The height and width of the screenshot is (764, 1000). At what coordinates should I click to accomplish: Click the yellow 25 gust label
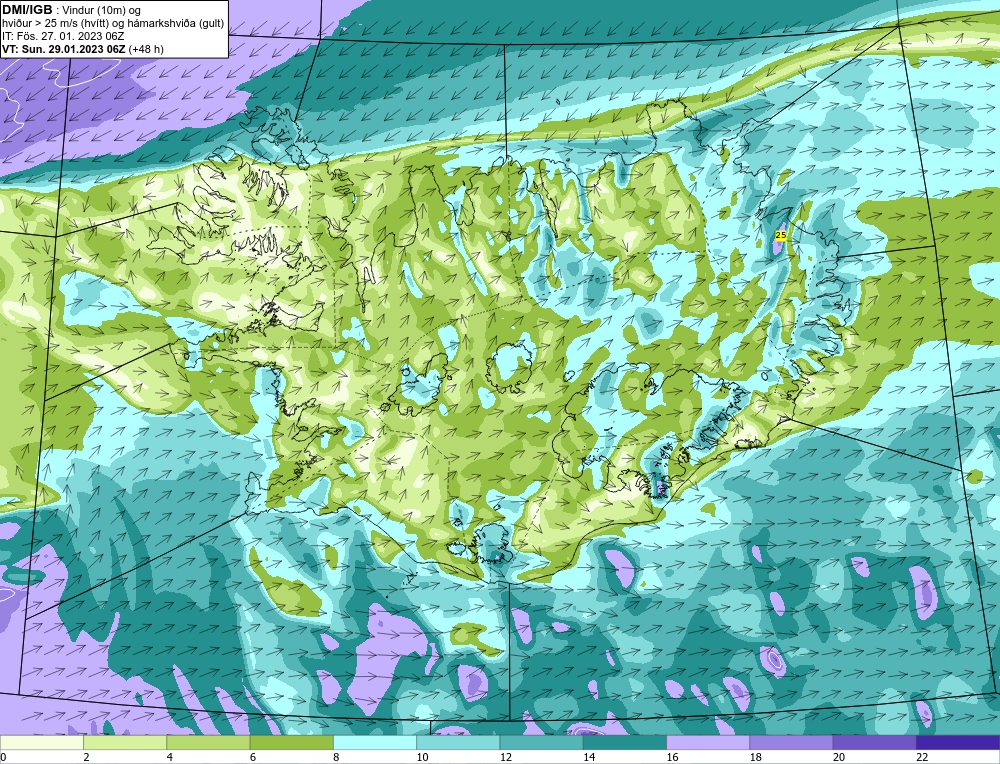tap(780, 235)
